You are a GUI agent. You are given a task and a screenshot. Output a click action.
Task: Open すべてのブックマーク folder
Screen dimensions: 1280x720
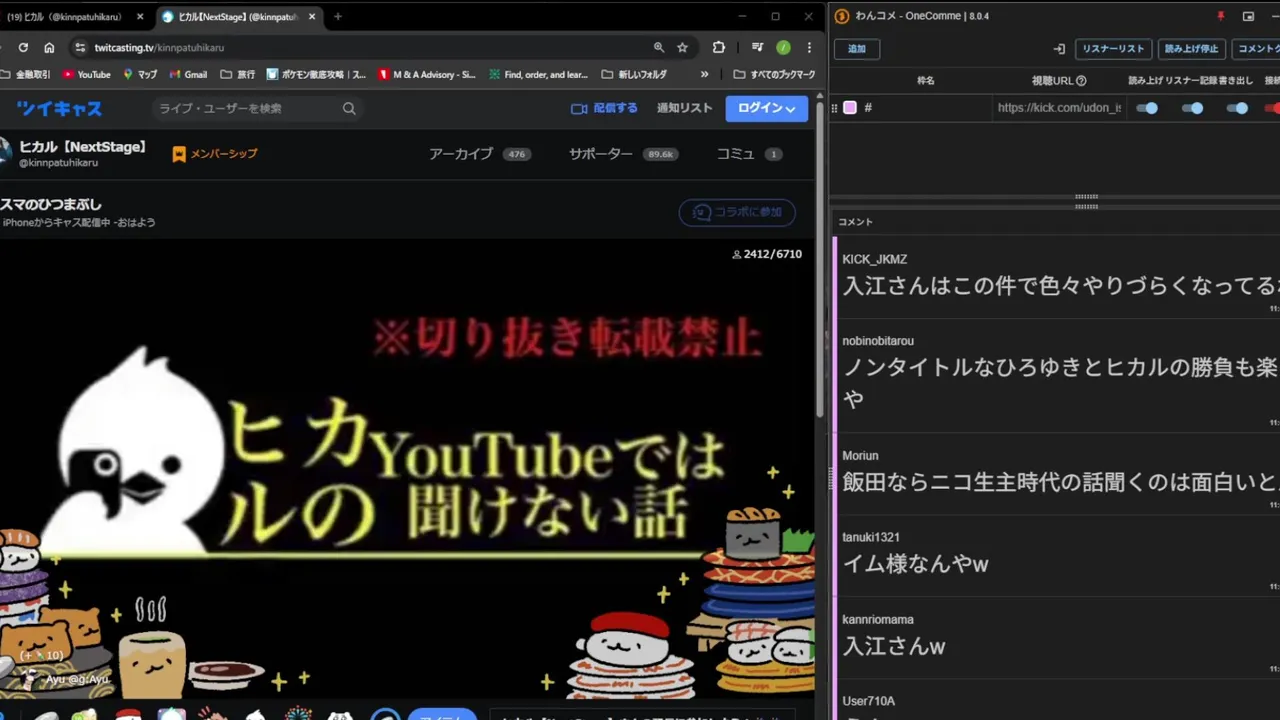[774, 74]
